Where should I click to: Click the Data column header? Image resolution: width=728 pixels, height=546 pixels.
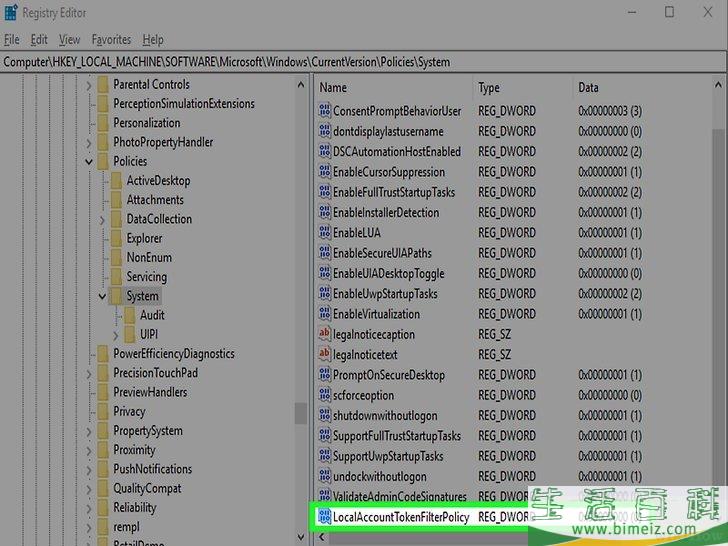(x=640, y=88)
